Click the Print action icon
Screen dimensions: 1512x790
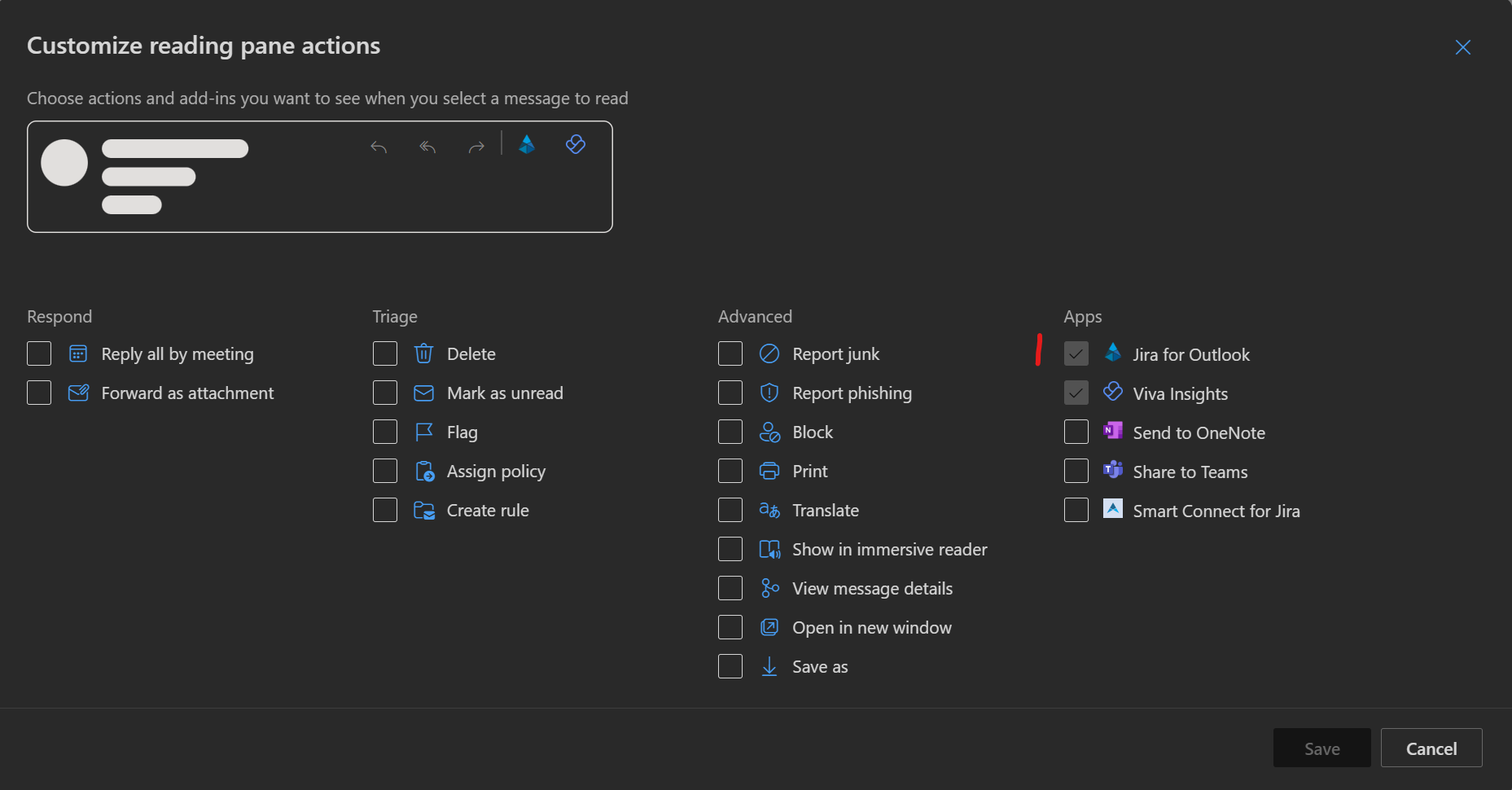coord(769,472)
